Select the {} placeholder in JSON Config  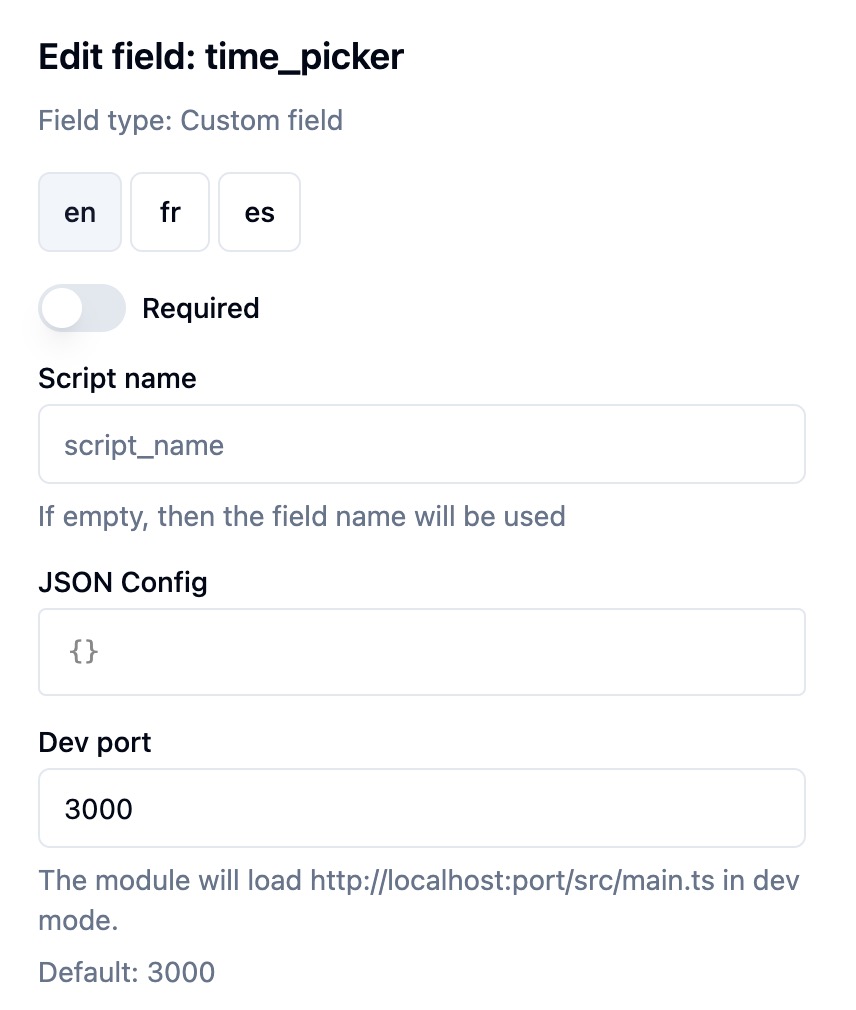(86, 652)
